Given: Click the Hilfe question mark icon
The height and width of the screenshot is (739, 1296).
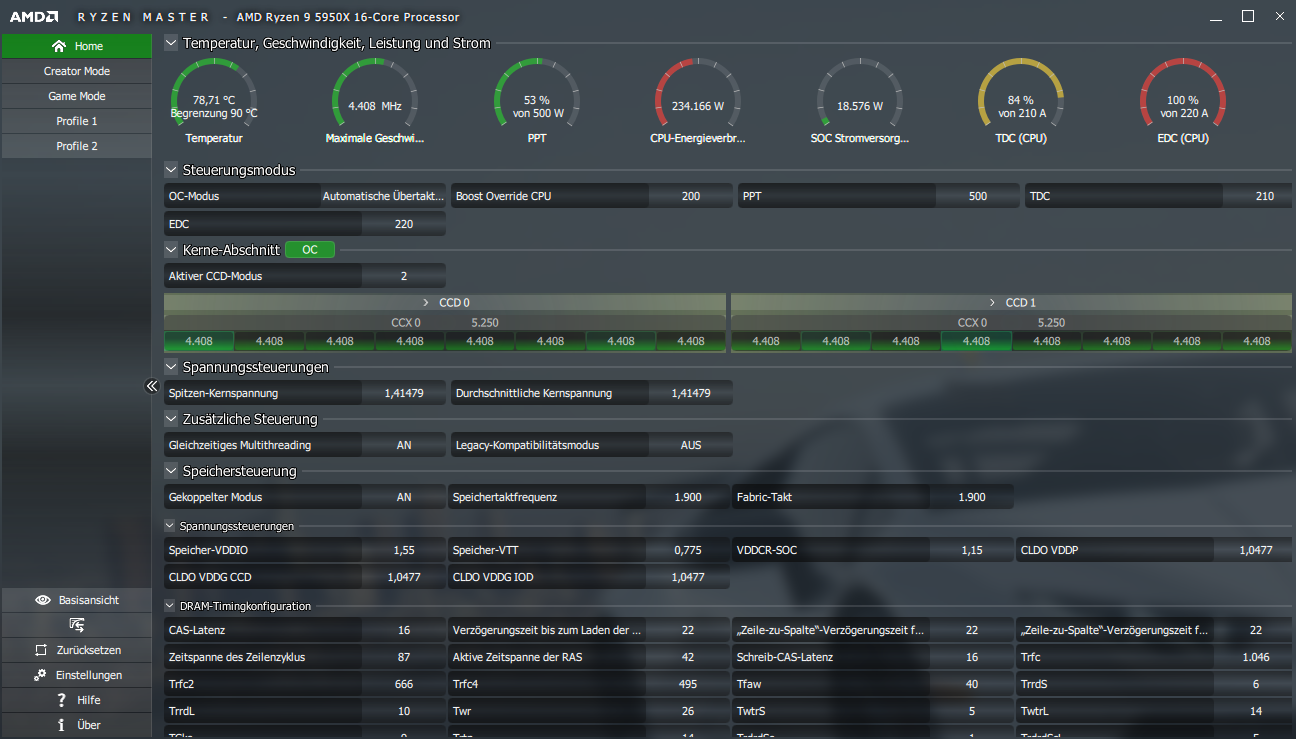Looking at the screenshot, I should click(62, 700).
